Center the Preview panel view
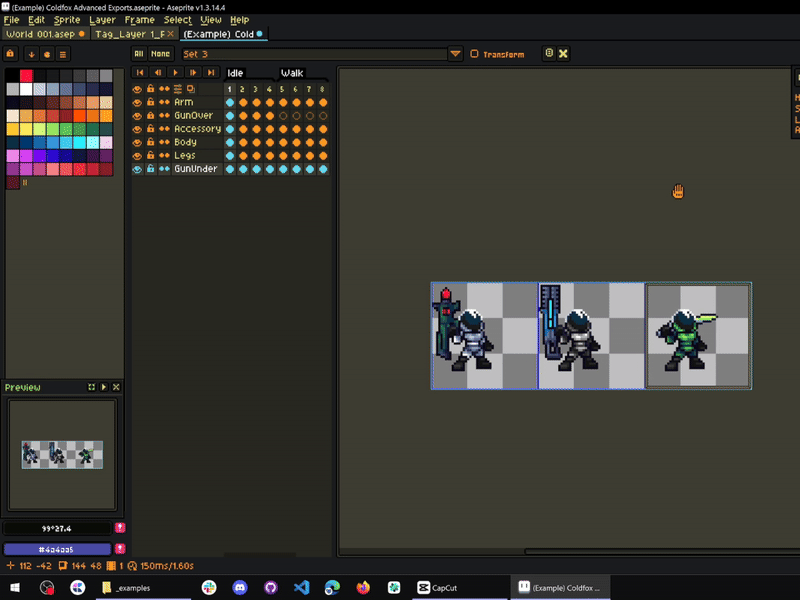Viewport: 800px width, 600px height. click(x=91, y=387)
